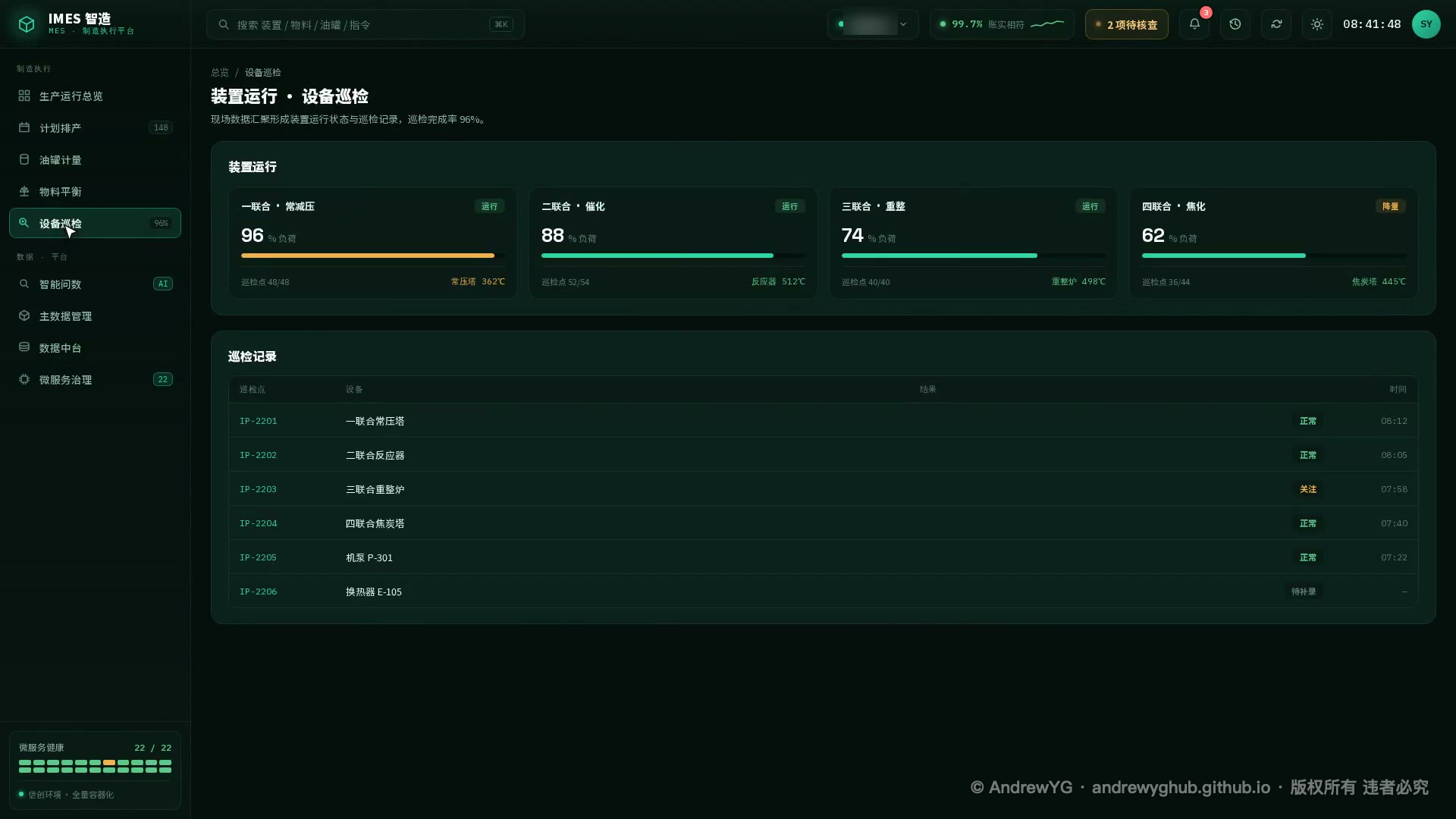Click the 常压塔 362℃ reading
Image resolution: width=1456 pixels, height=819 pixels.
pos(477,281)
